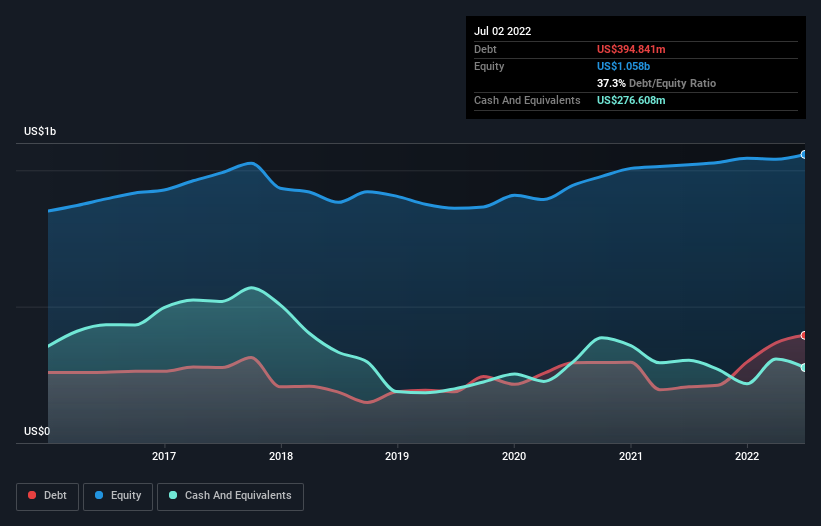Select the blue Equity endpoint marker
Viewport: 821px width, 526px height.
coord(804,154)
